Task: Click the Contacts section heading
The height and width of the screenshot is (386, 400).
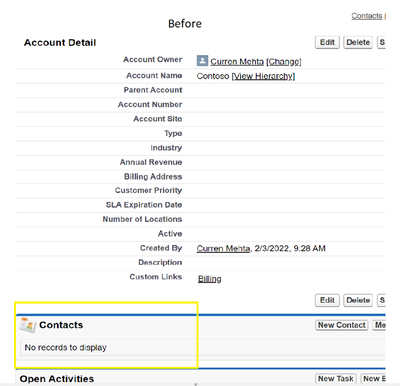Action: click(x=61, y=325)
